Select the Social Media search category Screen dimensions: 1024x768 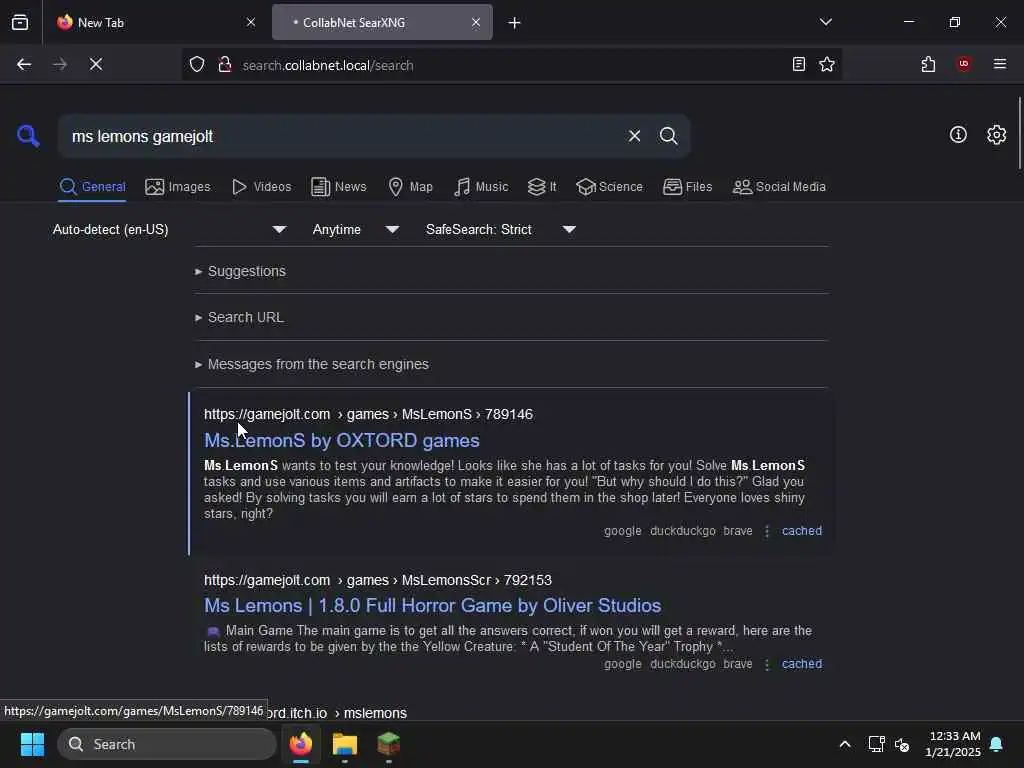tap(779, 187)
